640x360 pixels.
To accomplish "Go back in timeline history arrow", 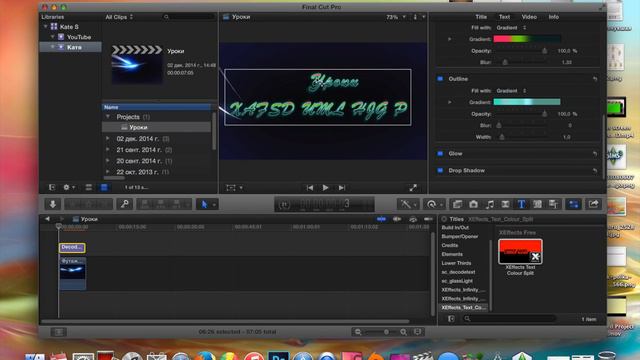I will click(47, 219).
